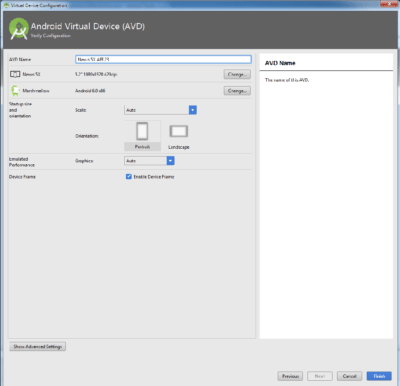This screenshot has width=400, height=386.
Task: Change the Nexus device hardware profile
Action: [x=237, y=74]
